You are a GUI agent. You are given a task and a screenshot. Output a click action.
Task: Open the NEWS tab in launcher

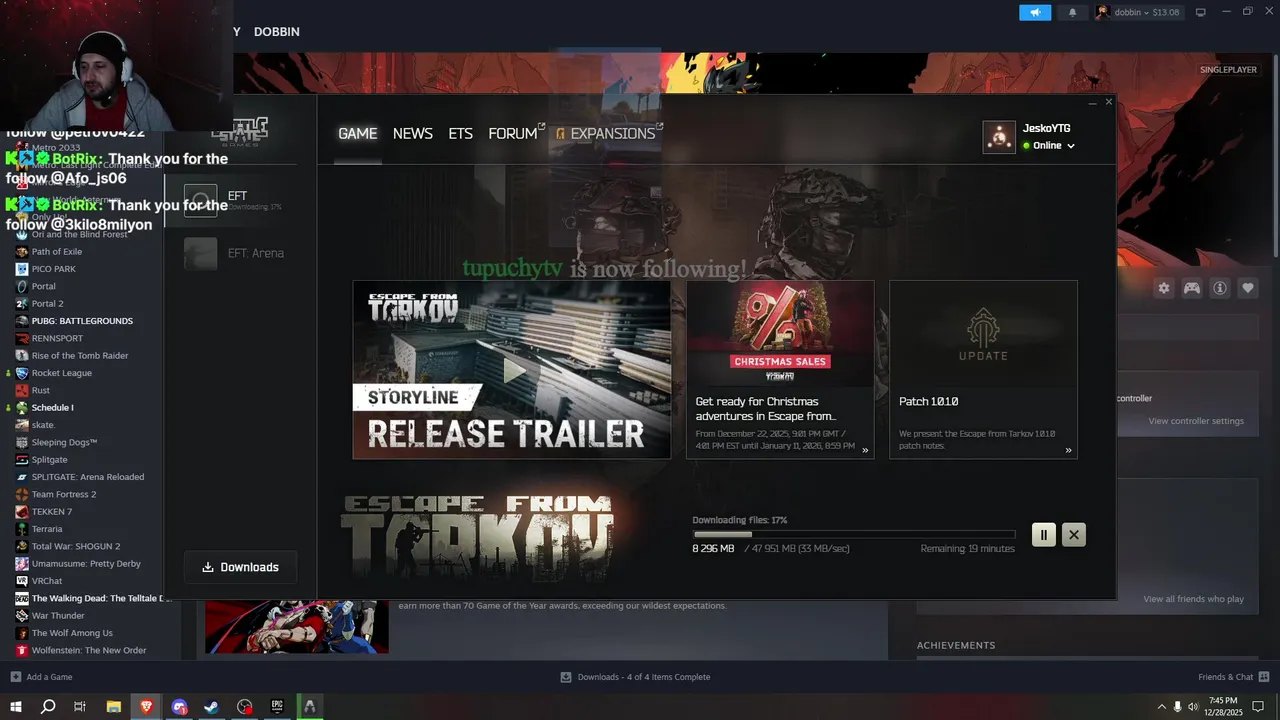point(412,133)
